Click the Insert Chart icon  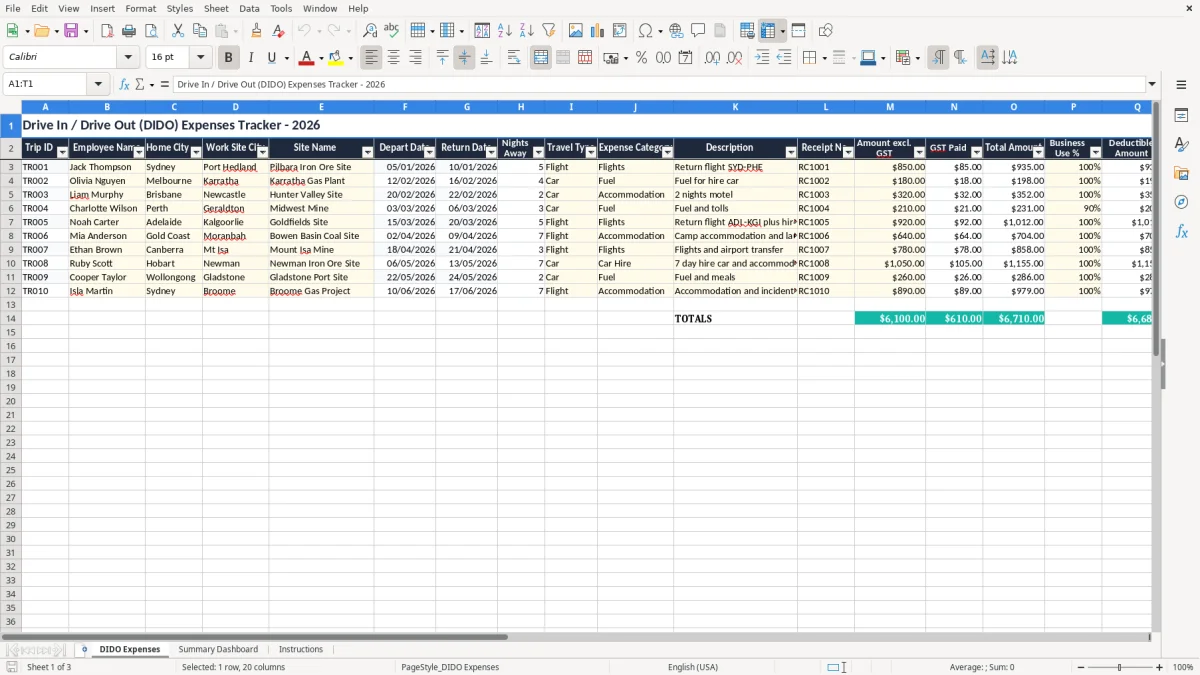tap(598, 31)
